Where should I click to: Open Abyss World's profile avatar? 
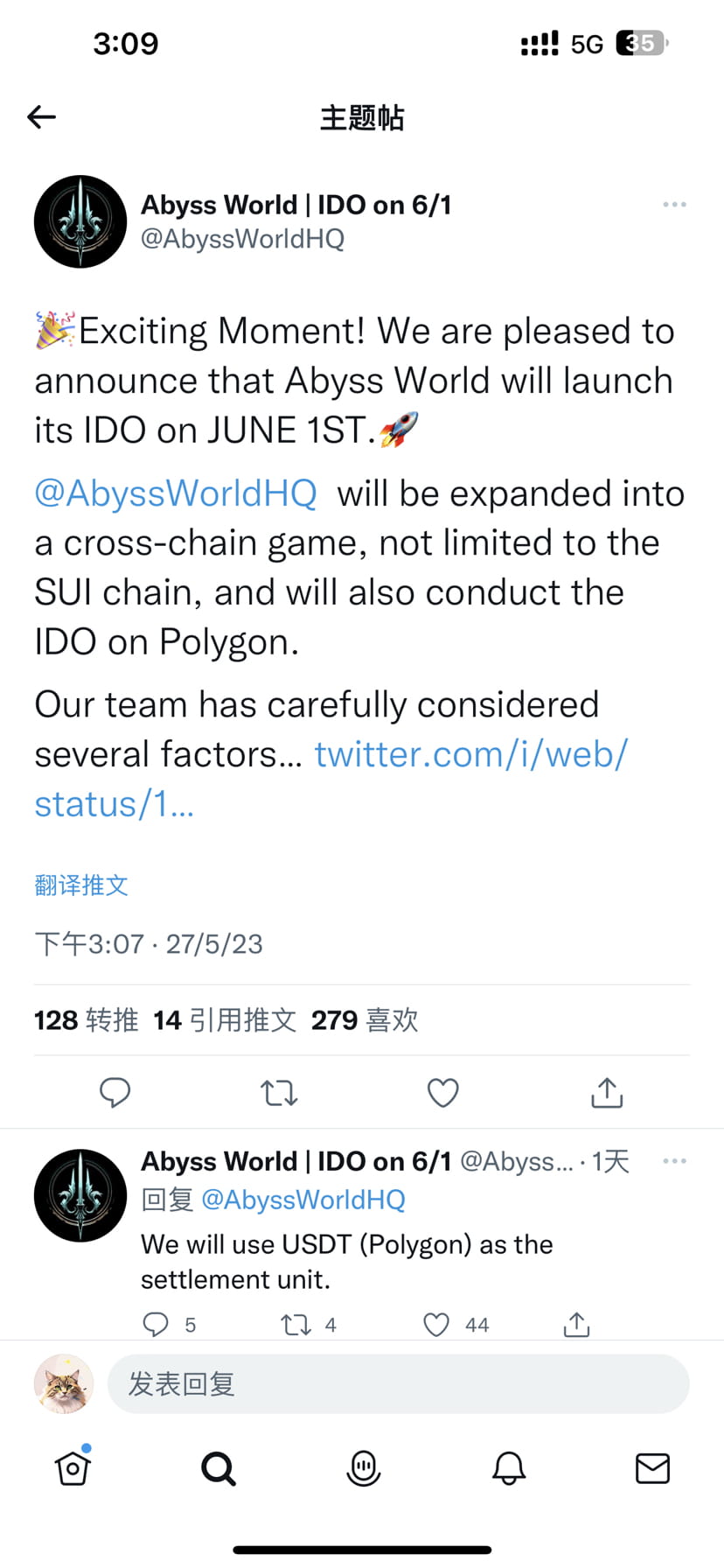[x=80, y=220]
